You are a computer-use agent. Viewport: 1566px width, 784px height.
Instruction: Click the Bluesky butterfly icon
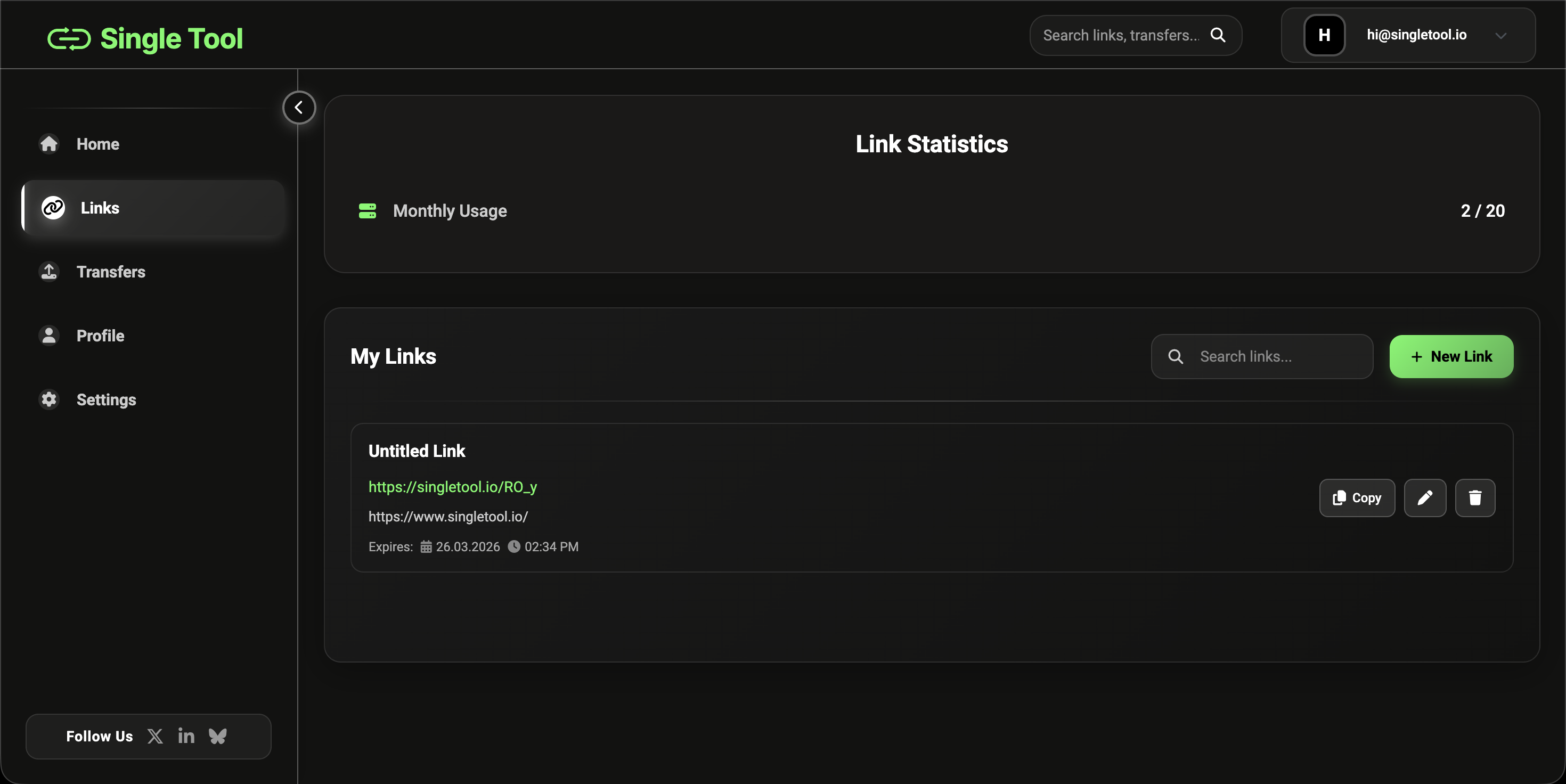218,736
